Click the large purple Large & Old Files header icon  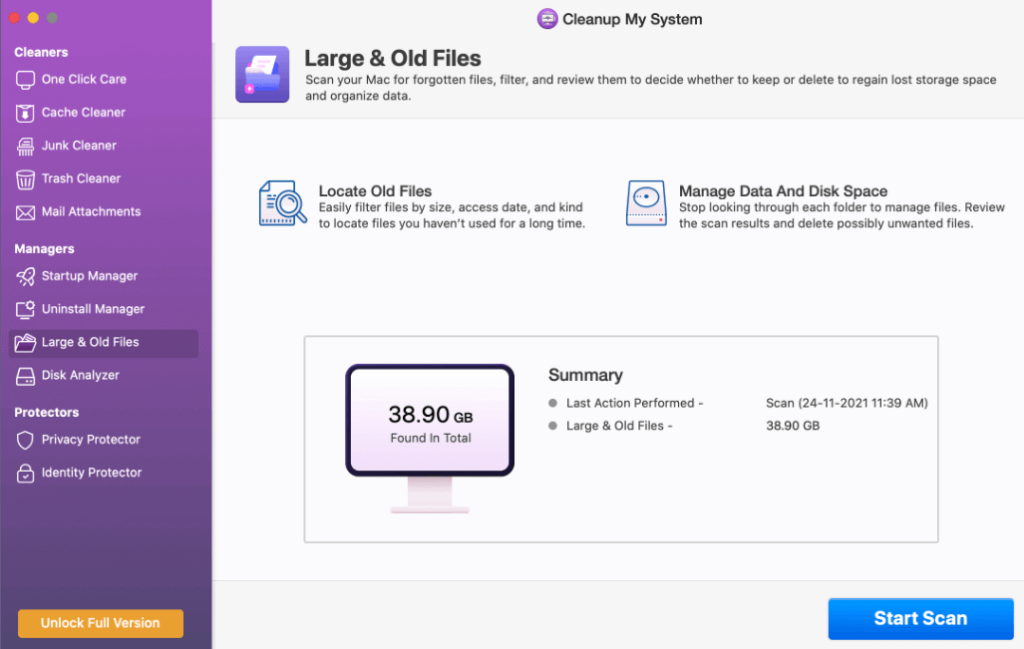click(x=262, y=74)
